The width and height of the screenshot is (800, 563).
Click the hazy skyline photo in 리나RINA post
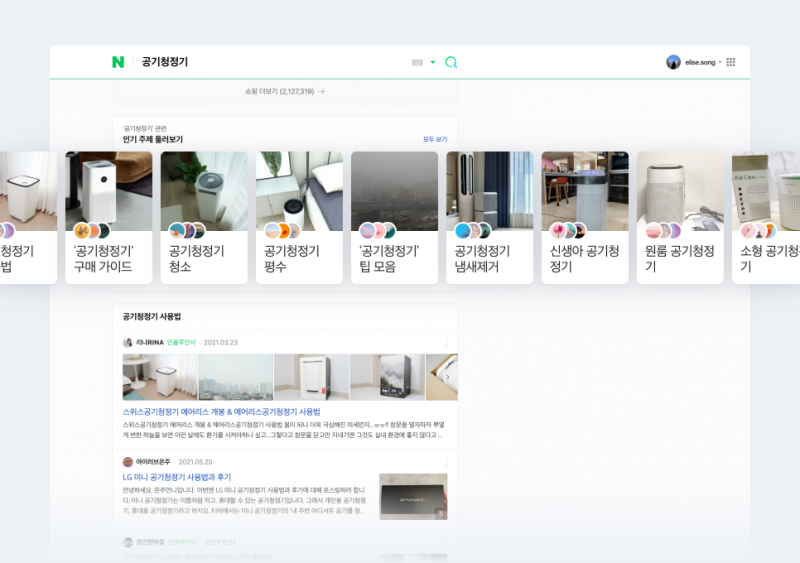[236, 377]
